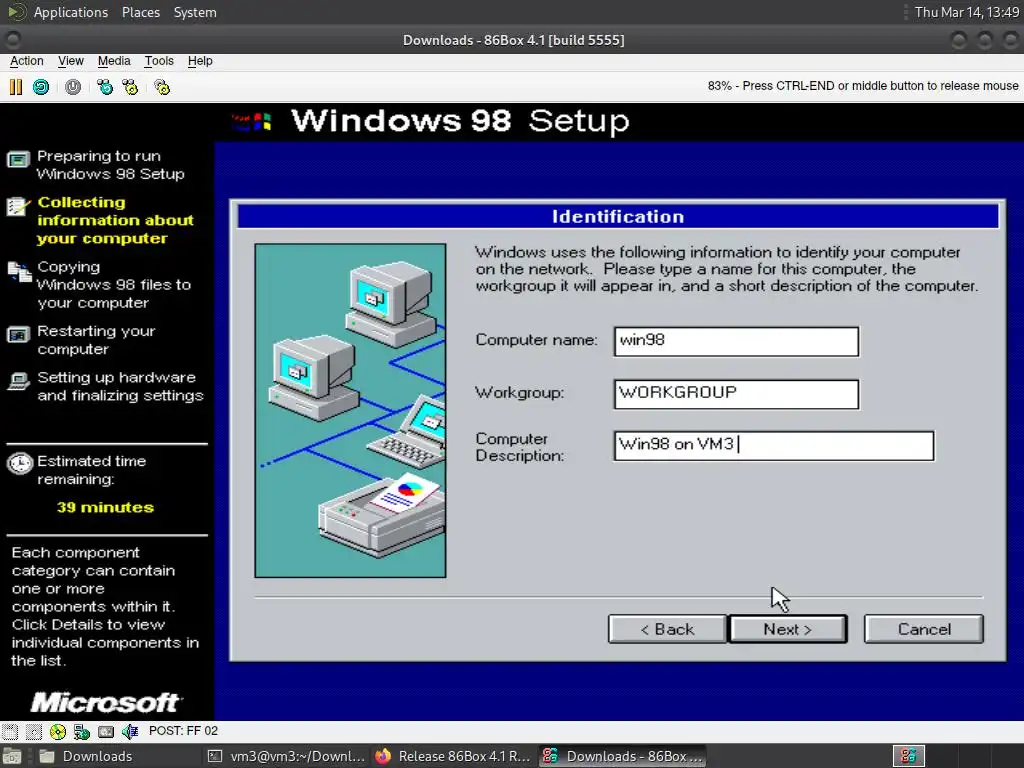The width and height of the screenshot is (1024, 768).
Task: Click the networked computers illustration
Action: (350, 410)
